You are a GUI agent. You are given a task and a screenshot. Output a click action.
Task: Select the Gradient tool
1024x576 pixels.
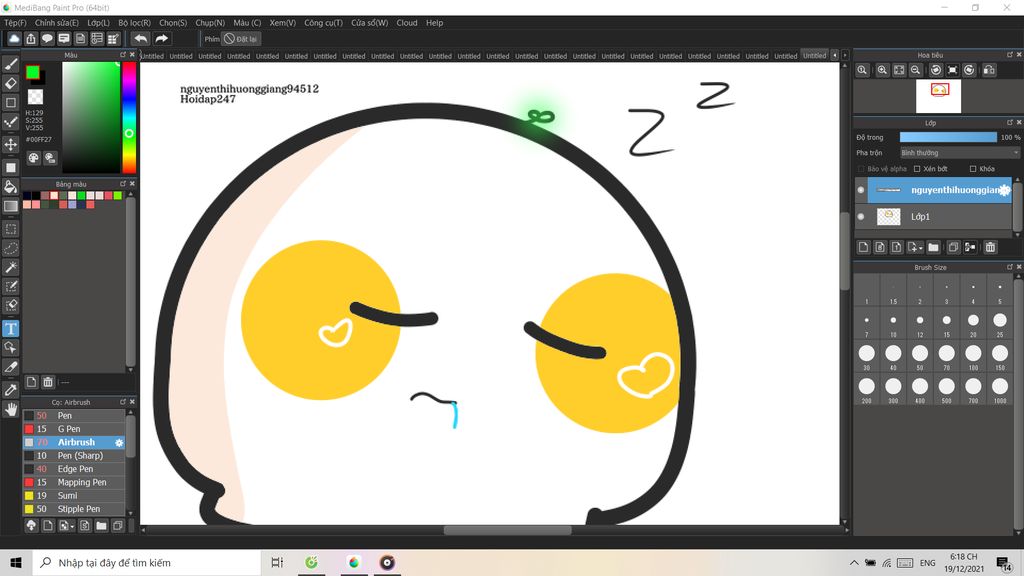coord(10,206)
